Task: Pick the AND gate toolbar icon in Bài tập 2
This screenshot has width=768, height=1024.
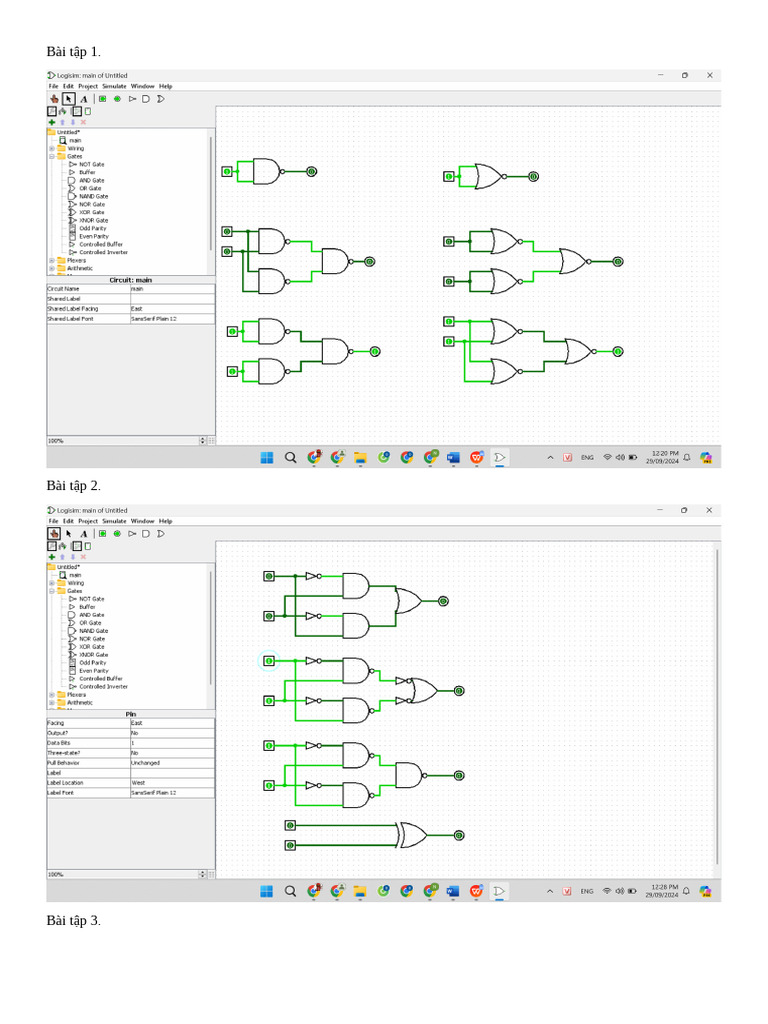Action: [146, 534]
